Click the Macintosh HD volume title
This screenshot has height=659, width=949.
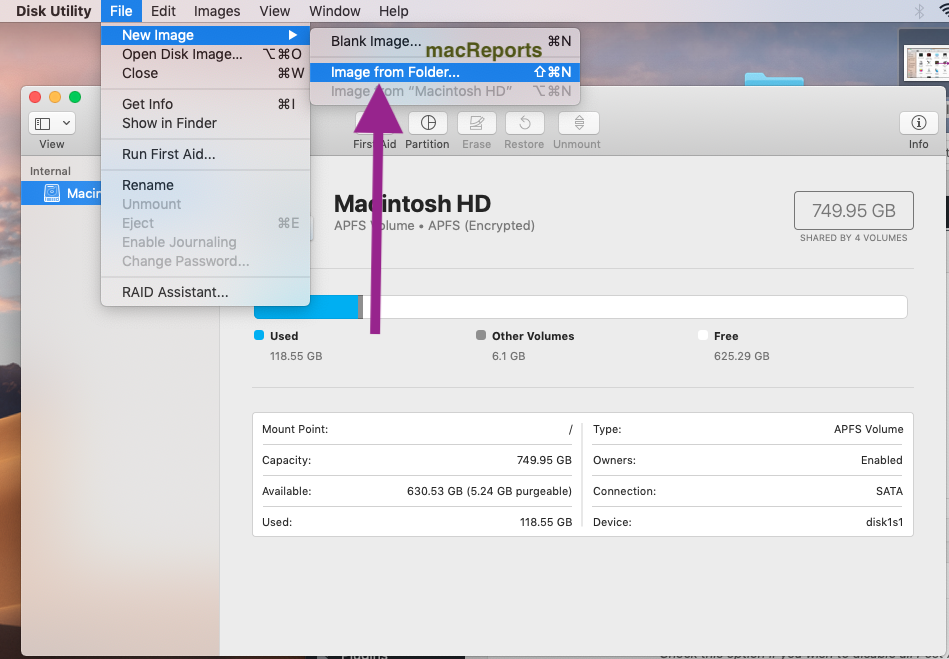(412, 204)
